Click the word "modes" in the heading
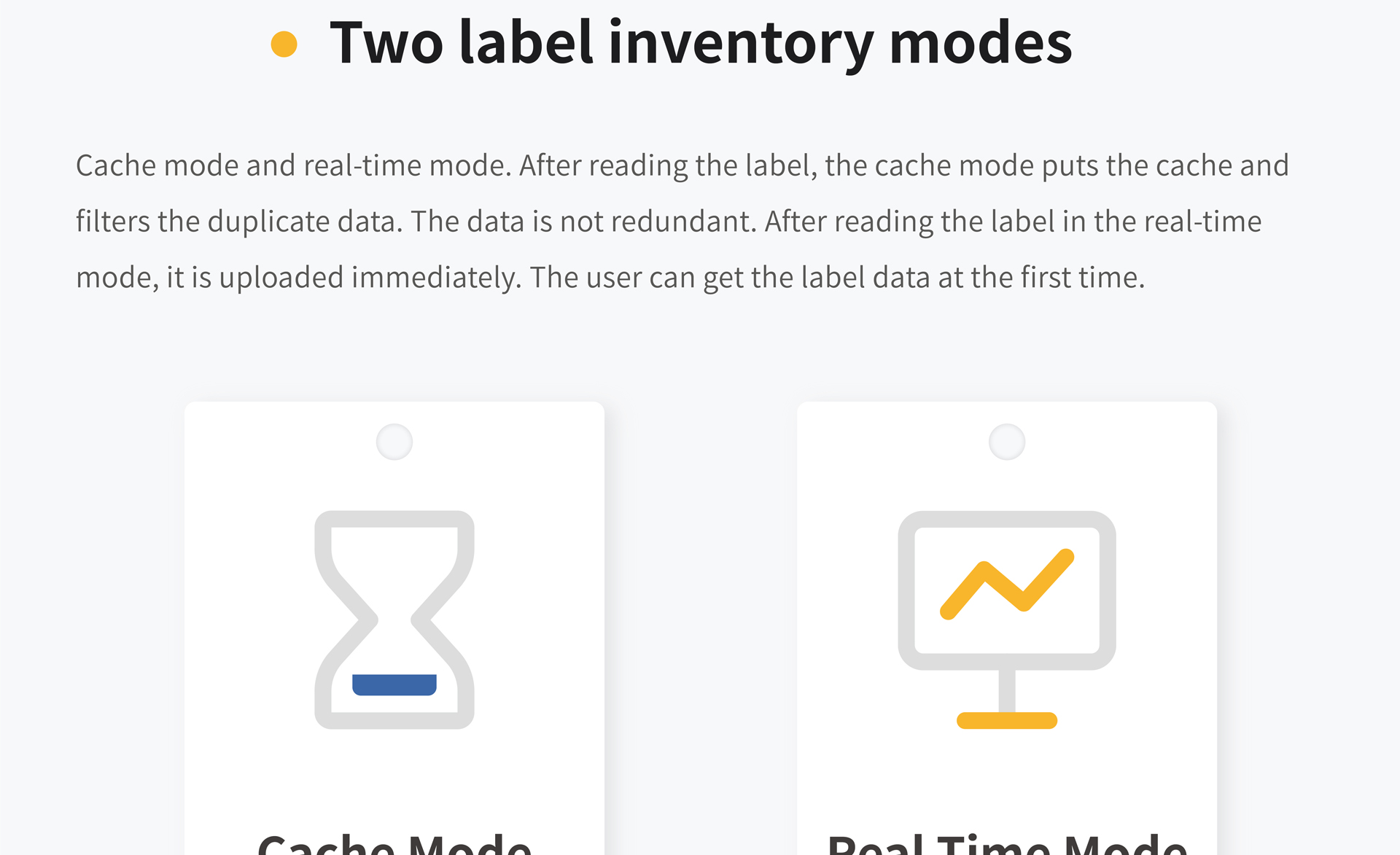Screen dimensions: 1400x855 [981, 44]
